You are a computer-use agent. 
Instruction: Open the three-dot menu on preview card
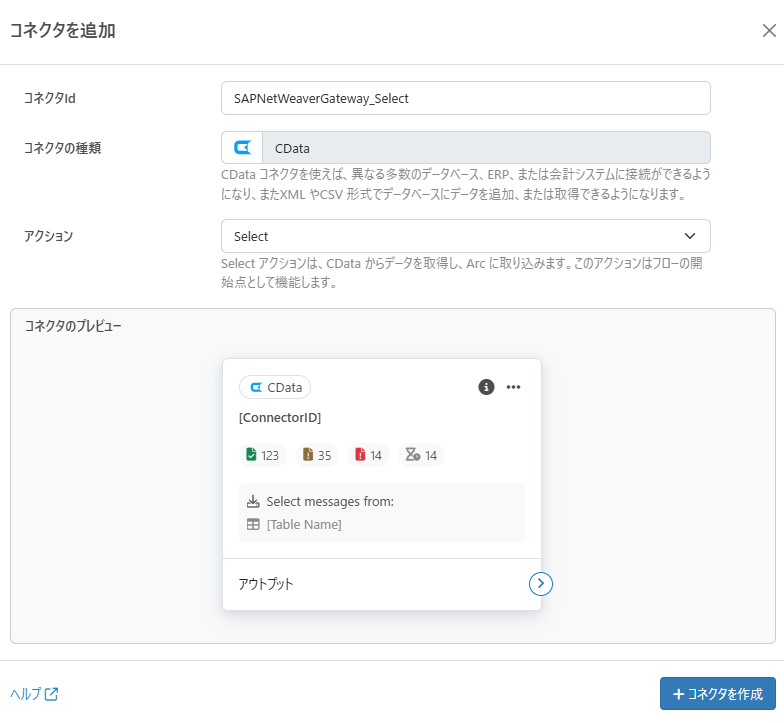[x=513, y=387]
